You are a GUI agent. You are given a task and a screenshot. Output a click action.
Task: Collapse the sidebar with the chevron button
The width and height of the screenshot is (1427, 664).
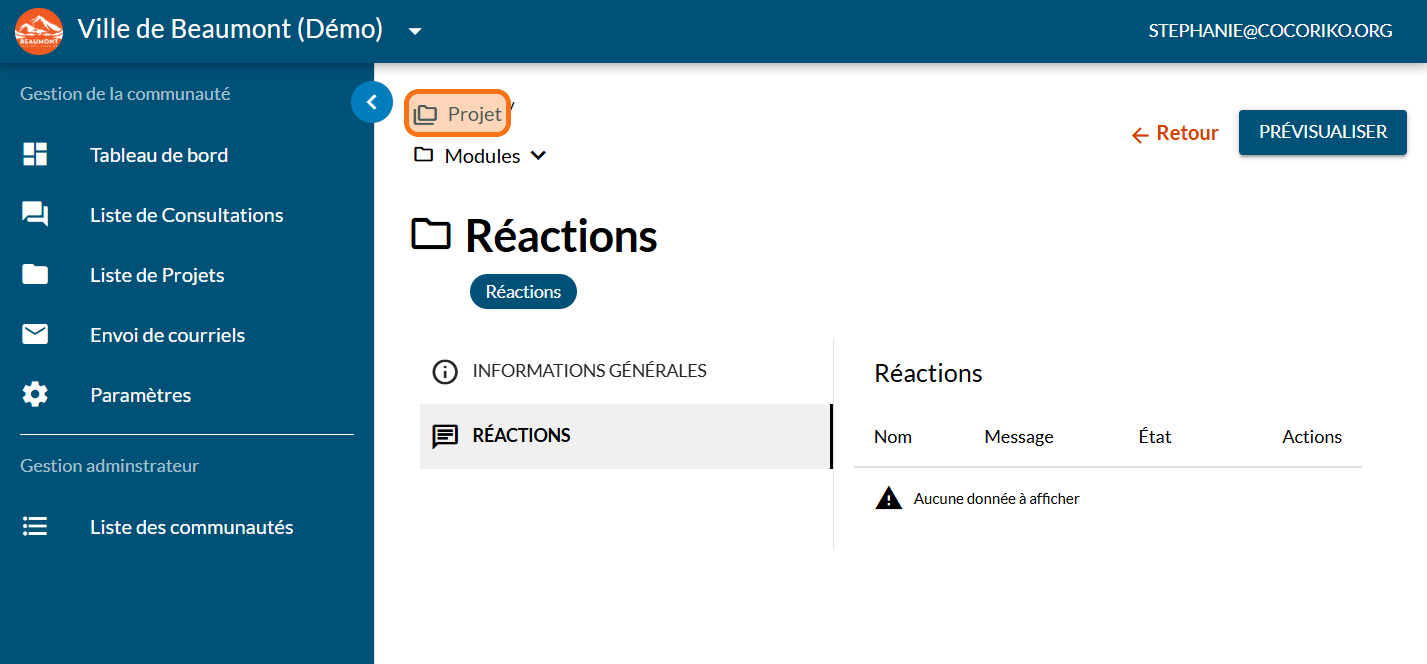(x=372, y=102)
